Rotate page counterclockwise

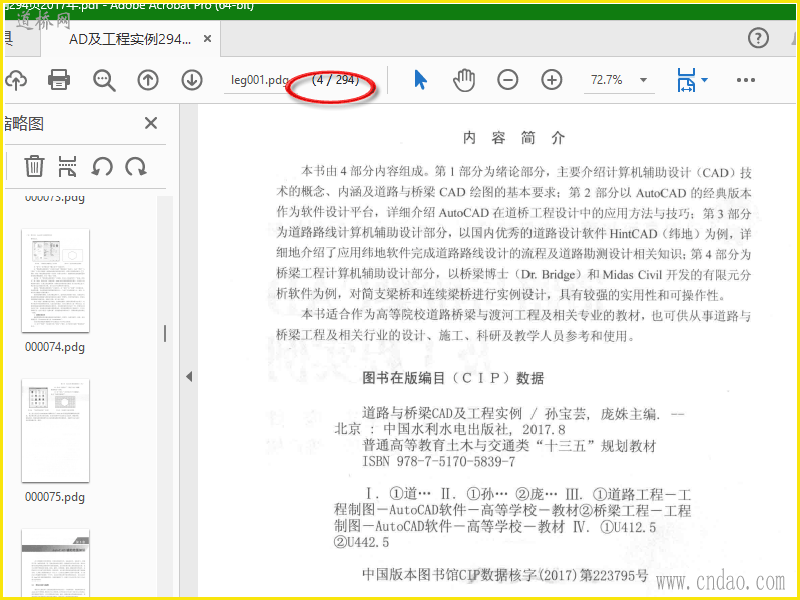click(x=102, y=167)
